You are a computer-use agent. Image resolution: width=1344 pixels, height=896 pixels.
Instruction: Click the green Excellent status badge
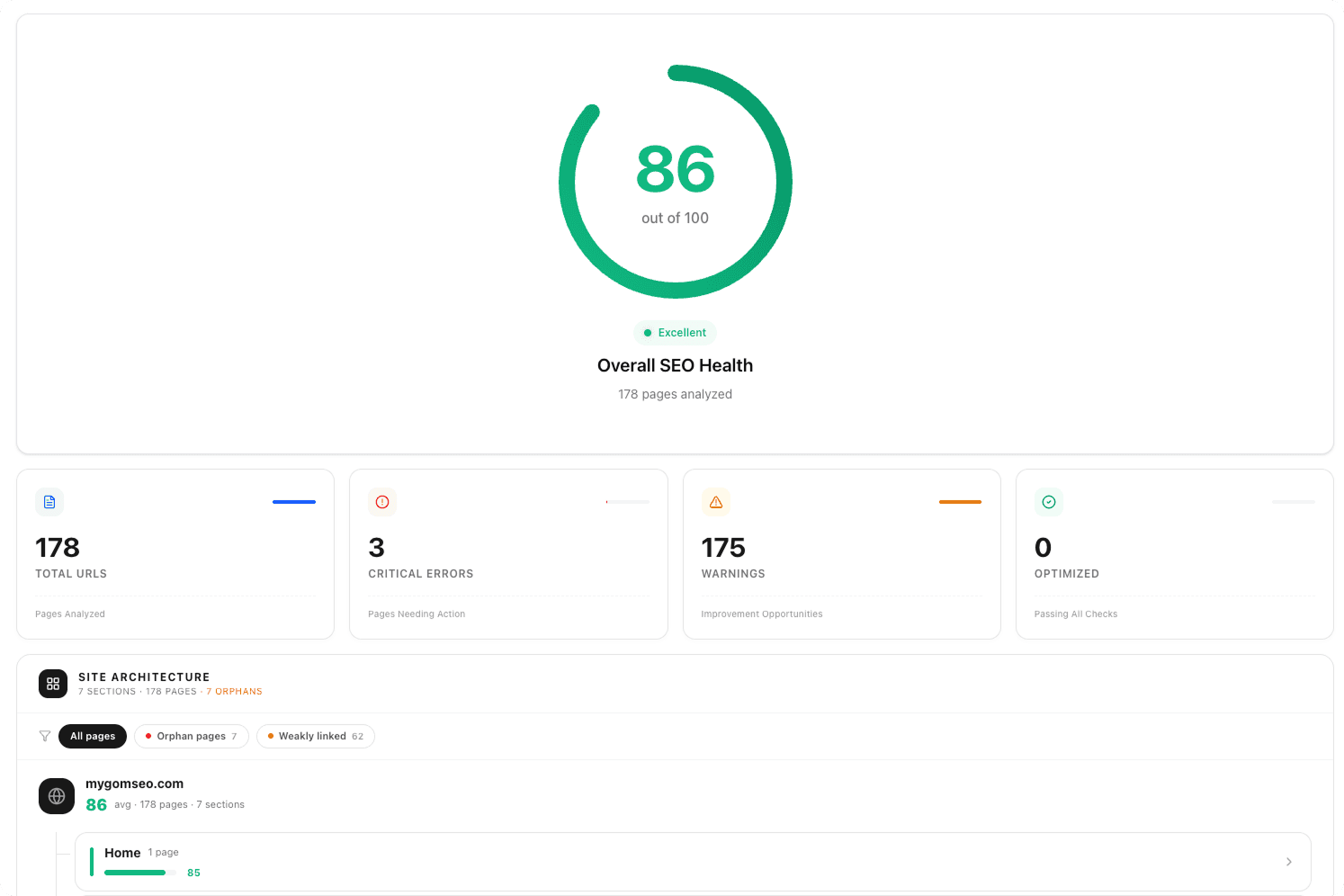pos(675,332)
